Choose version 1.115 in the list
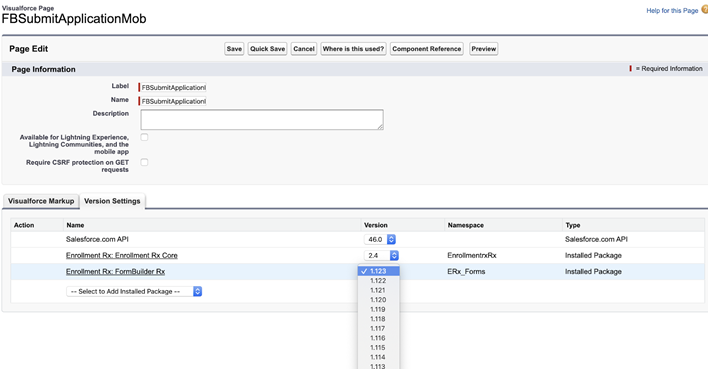Image resolution: width=708 pixels, height=369 pixels. (378, 347)
